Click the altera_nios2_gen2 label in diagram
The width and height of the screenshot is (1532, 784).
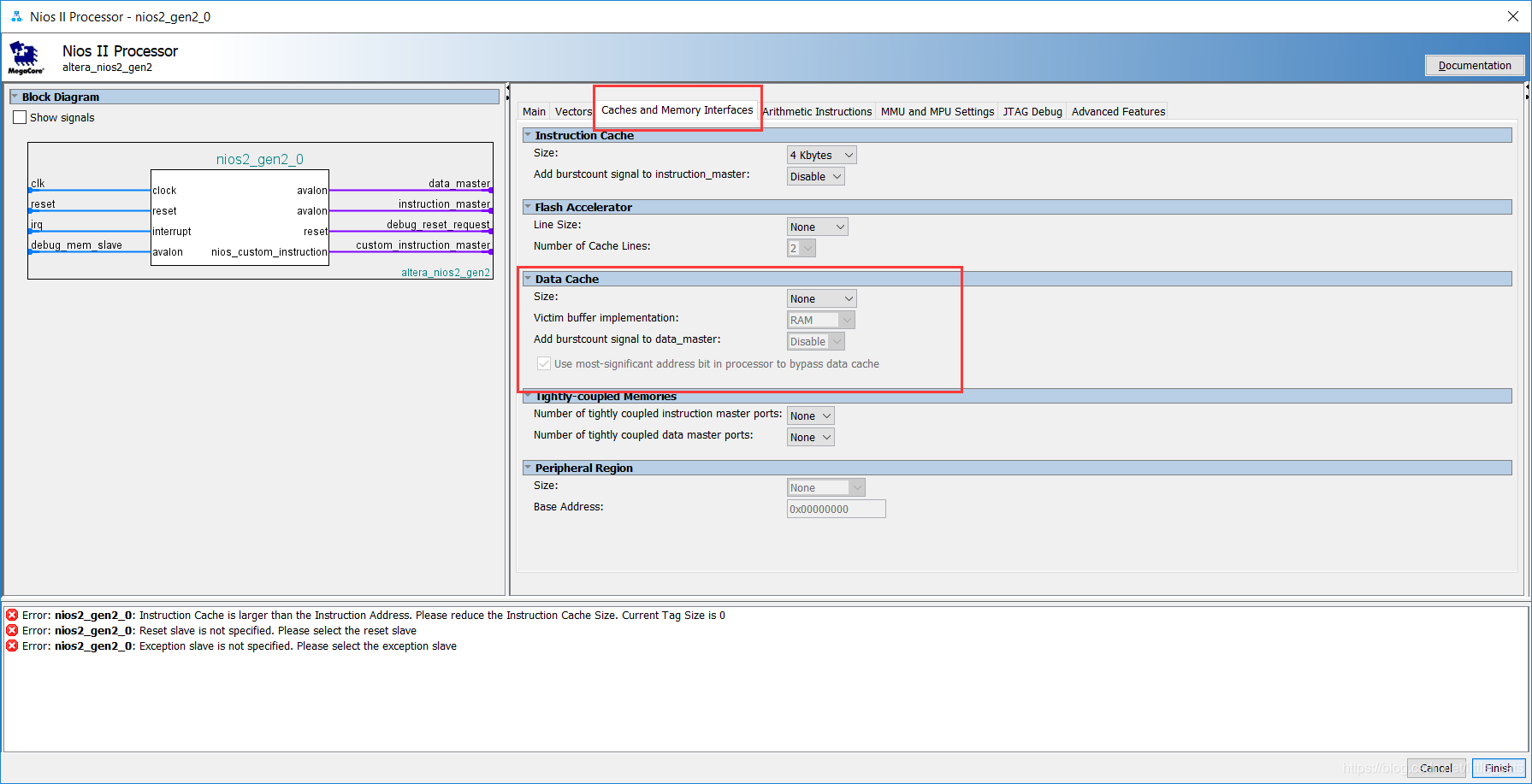[x=446, y=272]
